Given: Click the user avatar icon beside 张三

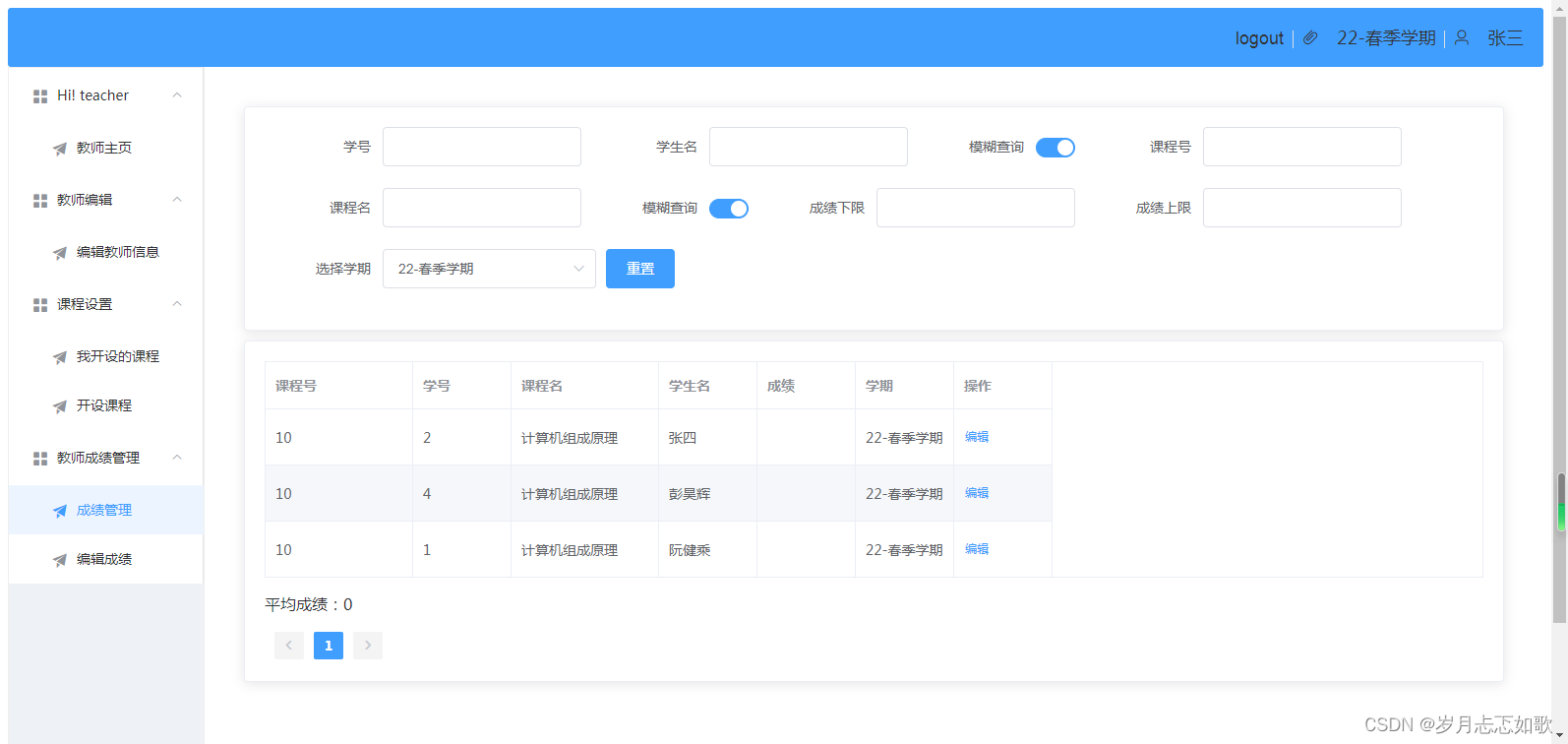Looking at the screenshot, I should click(x=1462, y=37).
